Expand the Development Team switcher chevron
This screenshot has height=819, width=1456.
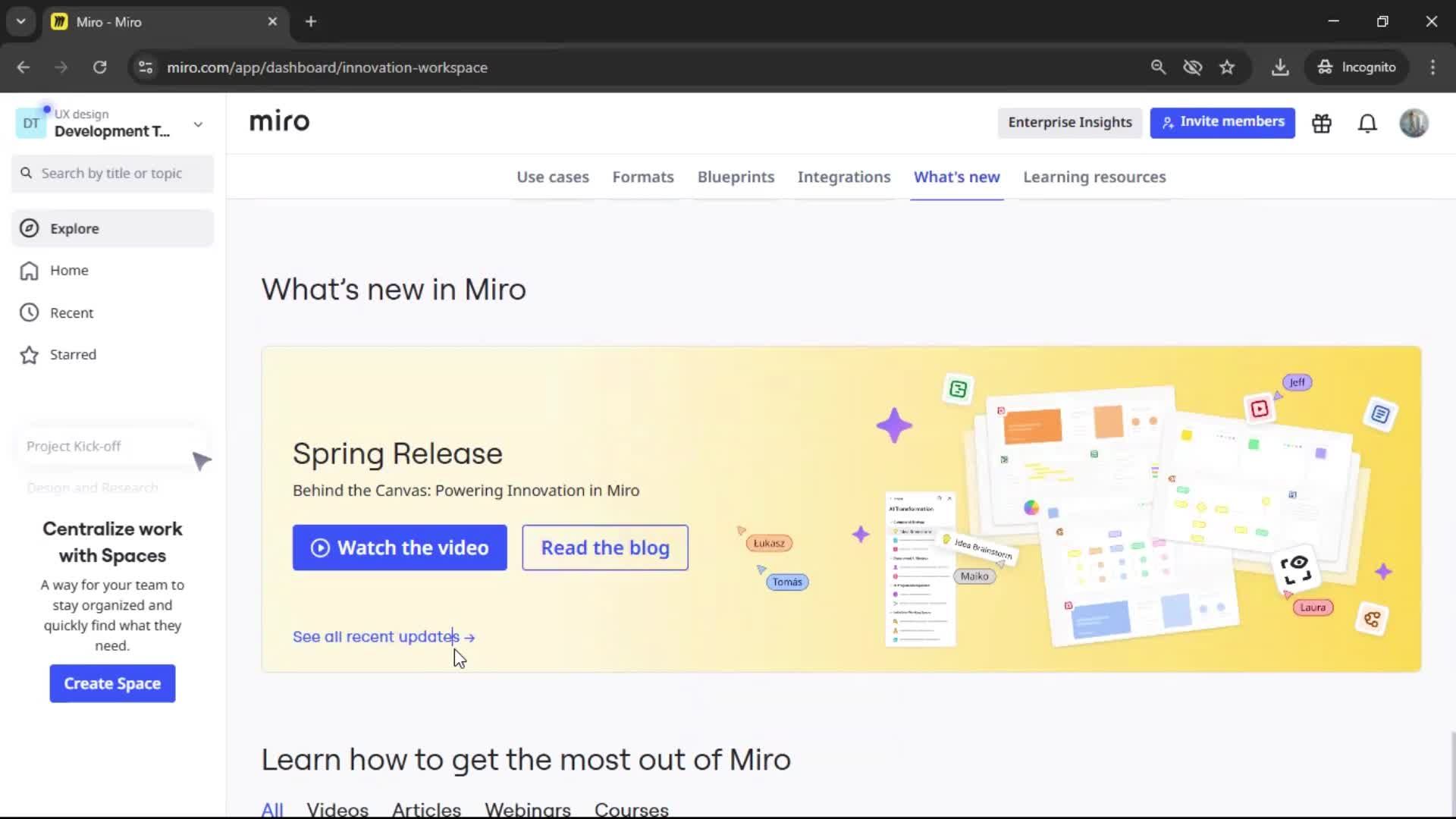point(198,124)
